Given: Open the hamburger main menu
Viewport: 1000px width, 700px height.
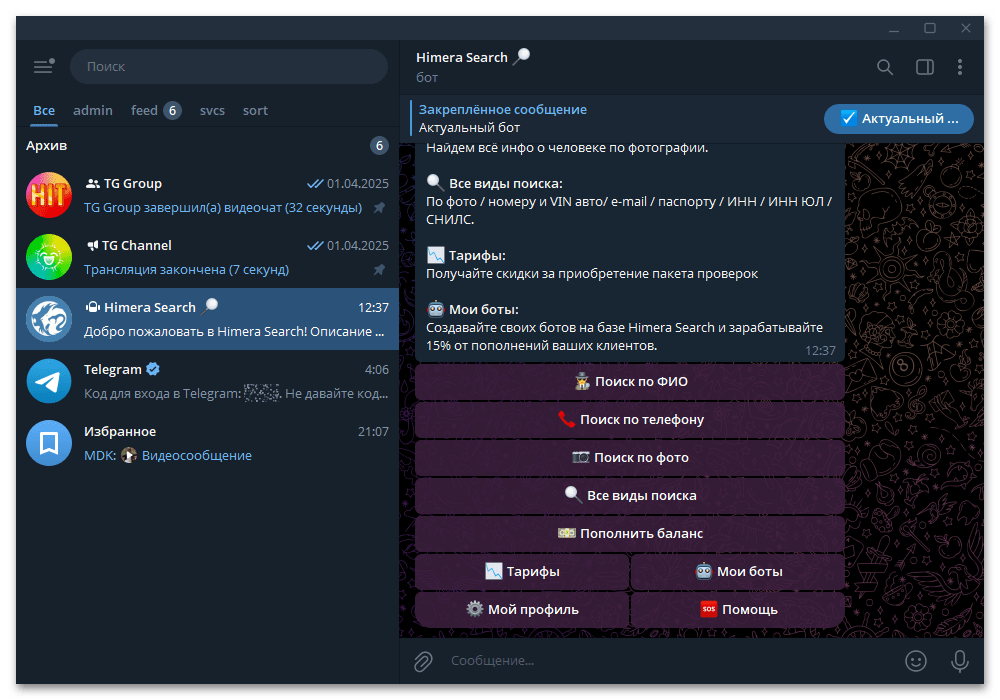Looking at the screenshot, I should pyautogui.click(x=43, y=66).
